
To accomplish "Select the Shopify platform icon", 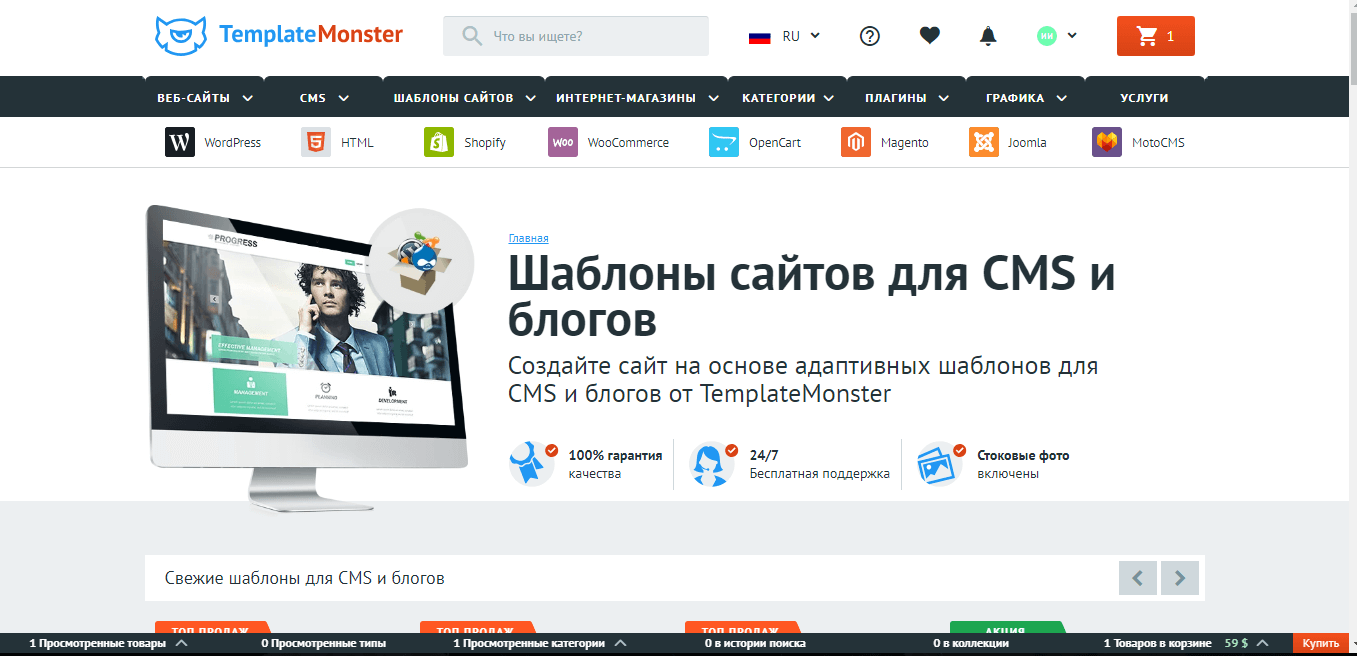I will [439, 142].
